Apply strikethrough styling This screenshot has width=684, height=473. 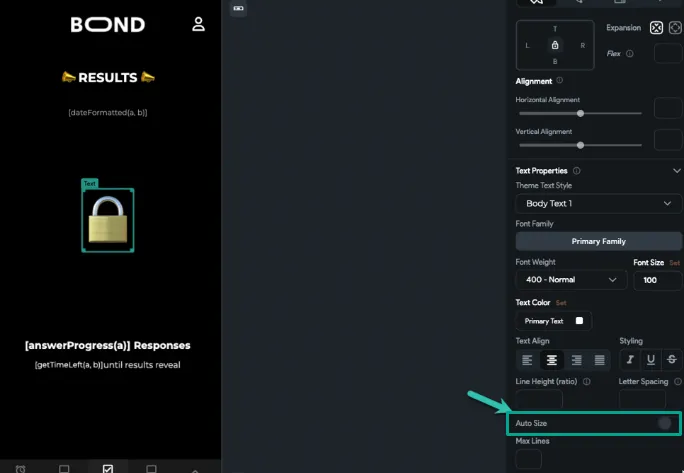coord(672,359)
